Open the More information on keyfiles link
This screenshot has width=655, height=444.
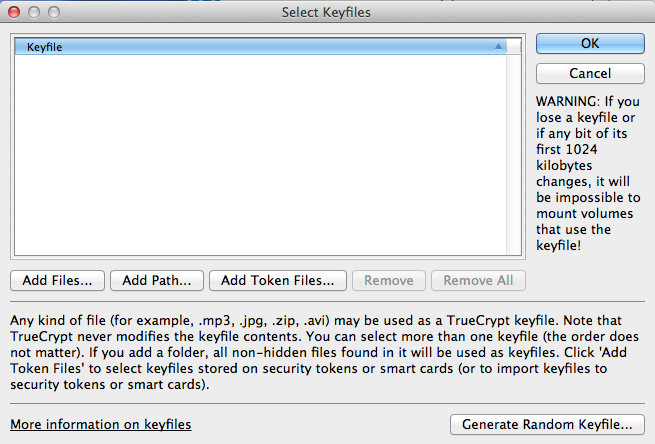click(x=100, y=425)
